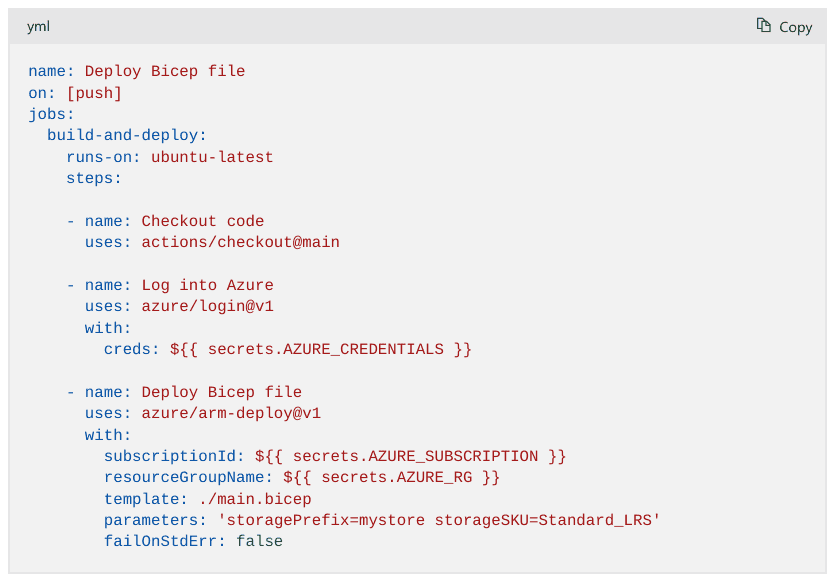Click the 'steps:' keyword line

coord(94,178)
